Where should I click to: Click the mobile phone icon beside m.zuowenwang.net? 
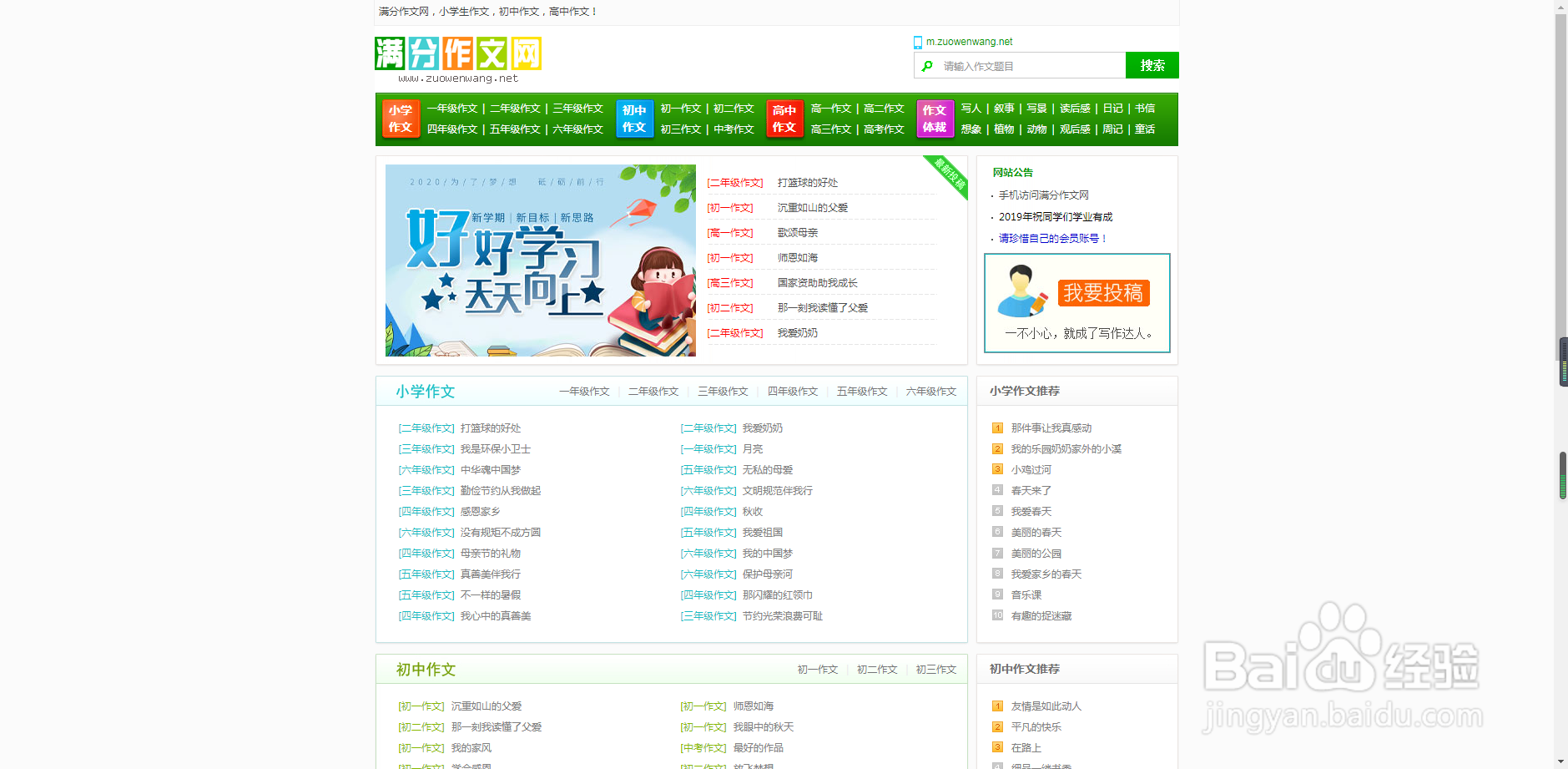click(915, 42)
